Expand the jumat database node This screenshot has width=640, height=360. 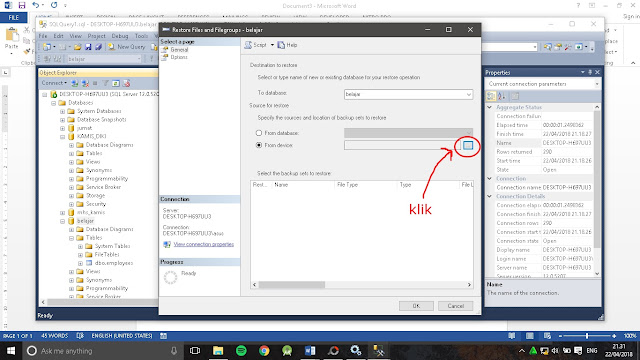click(62, 128)
